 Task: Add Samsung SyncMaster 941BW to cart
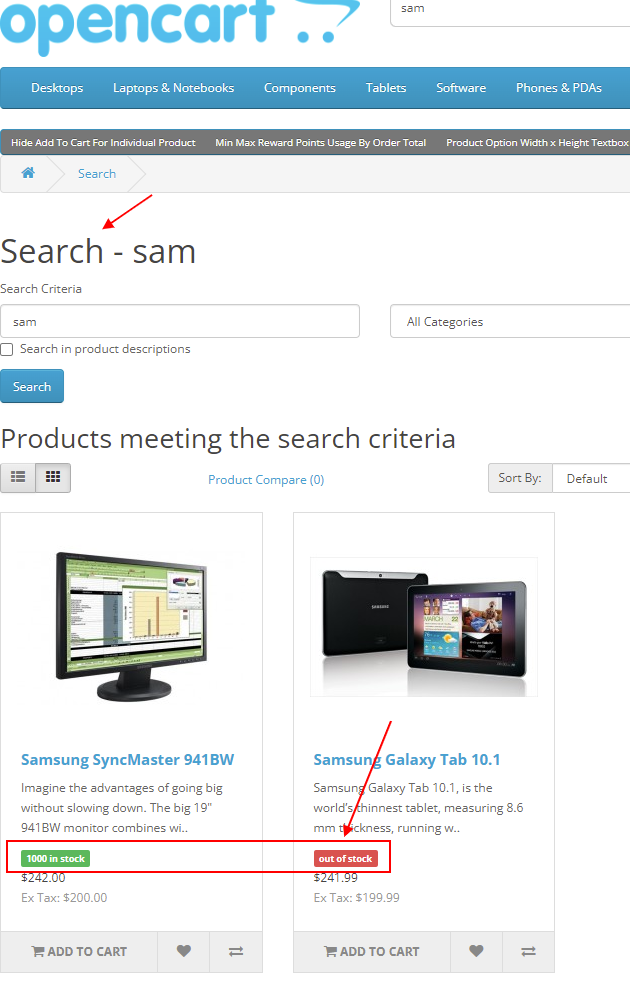coord(79,951)
